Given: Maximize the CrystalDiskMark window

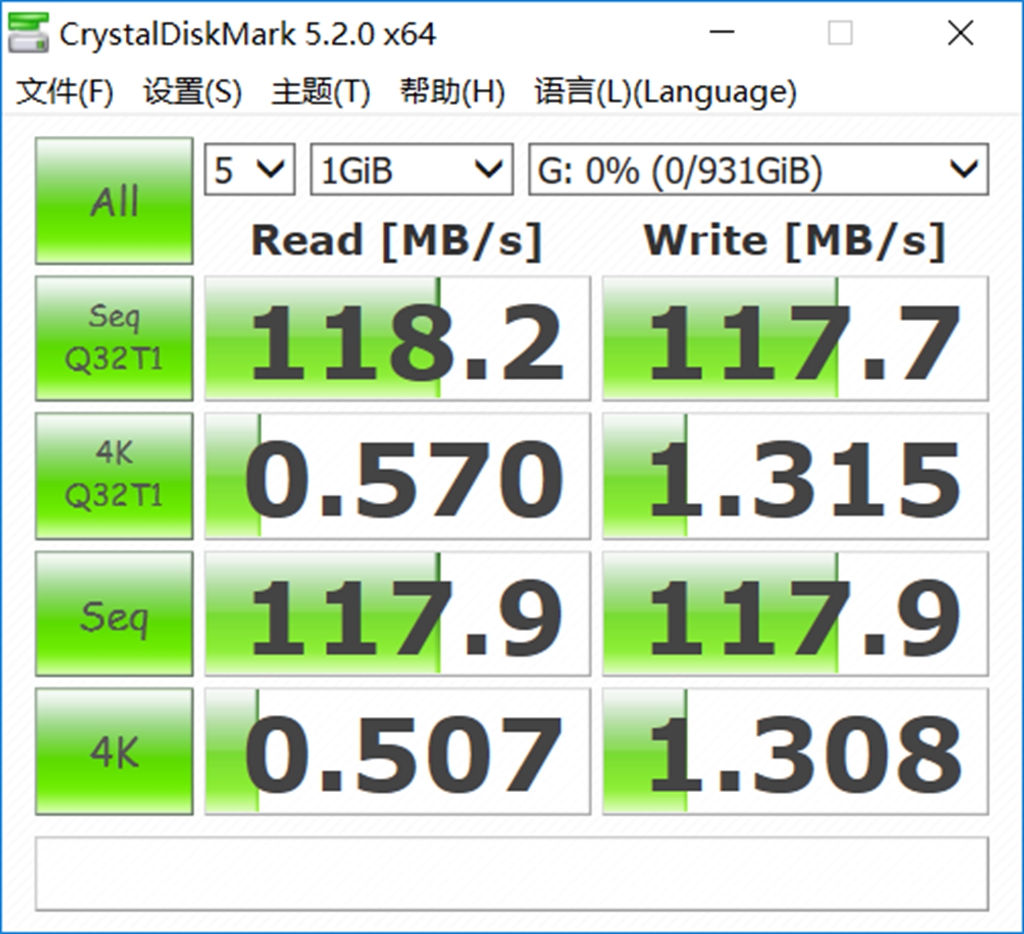Looking at the screenshot, I should (840, 33).
